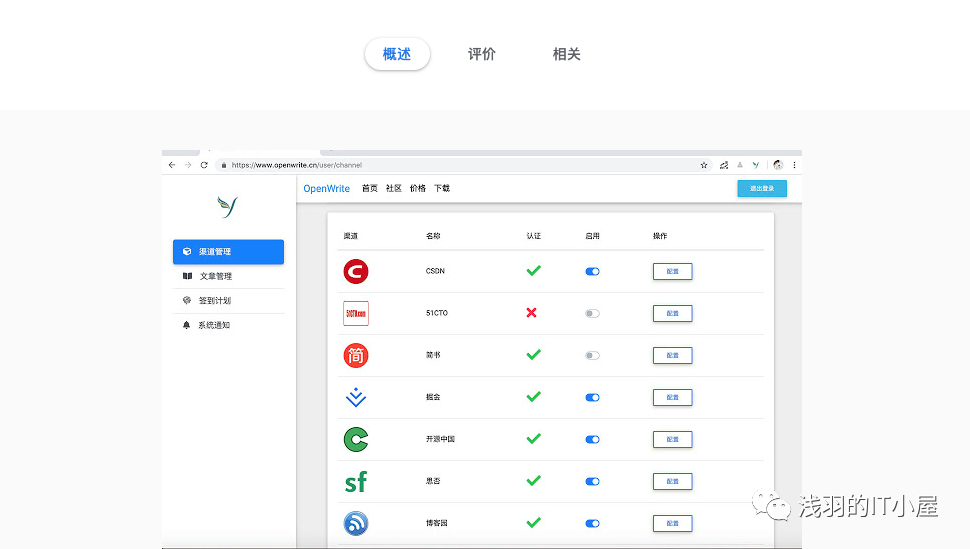Enable the 51CTO channel toggle

[592, 313]
